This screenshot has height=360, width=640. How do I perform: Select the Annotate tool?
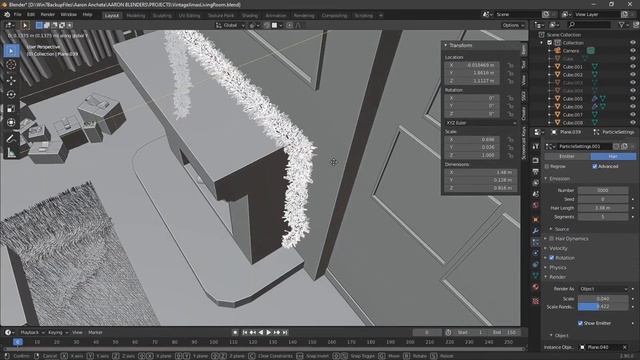point(11,139)
